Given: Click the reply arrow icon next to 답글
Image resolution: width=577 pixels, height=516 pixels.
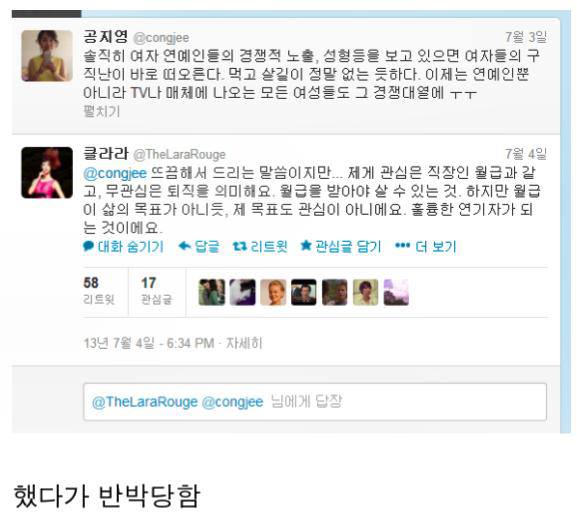Looking at the screenshot, I should 184,246.
